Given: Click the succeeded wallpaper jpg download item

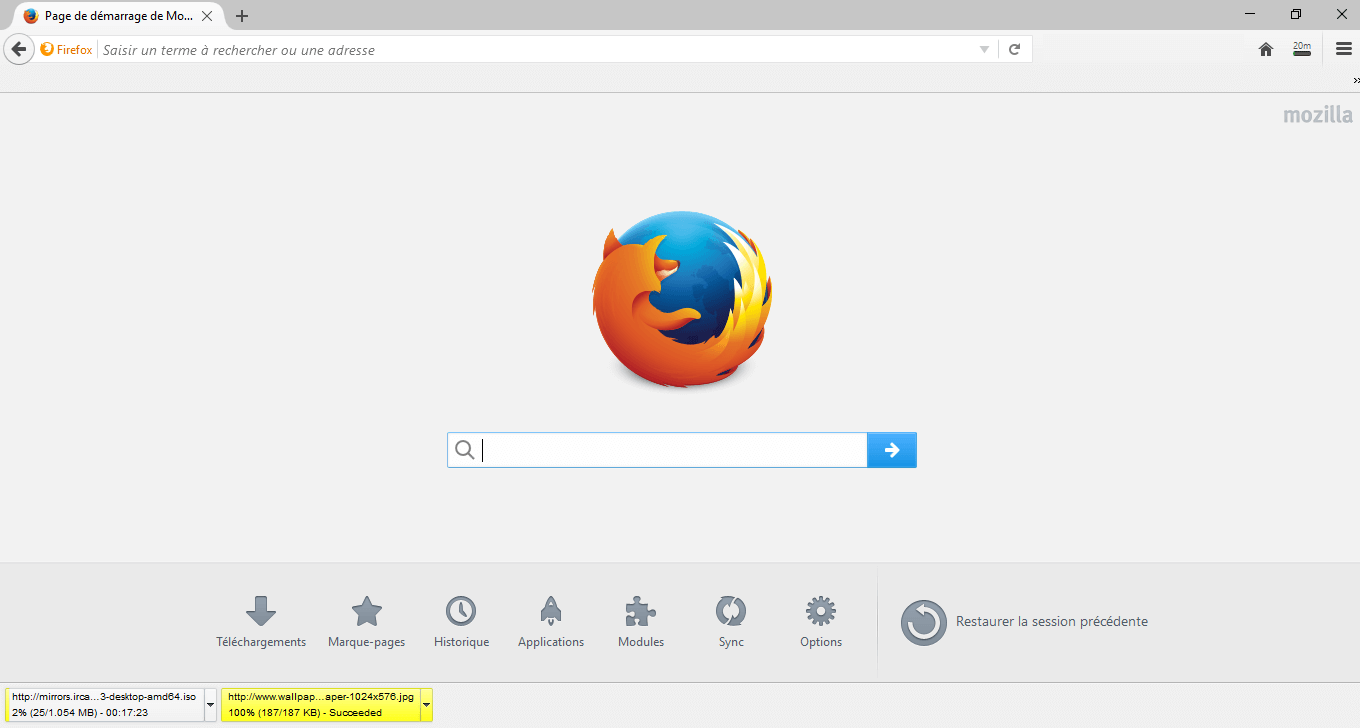Looking at the screenshot, I should point(320,704).
